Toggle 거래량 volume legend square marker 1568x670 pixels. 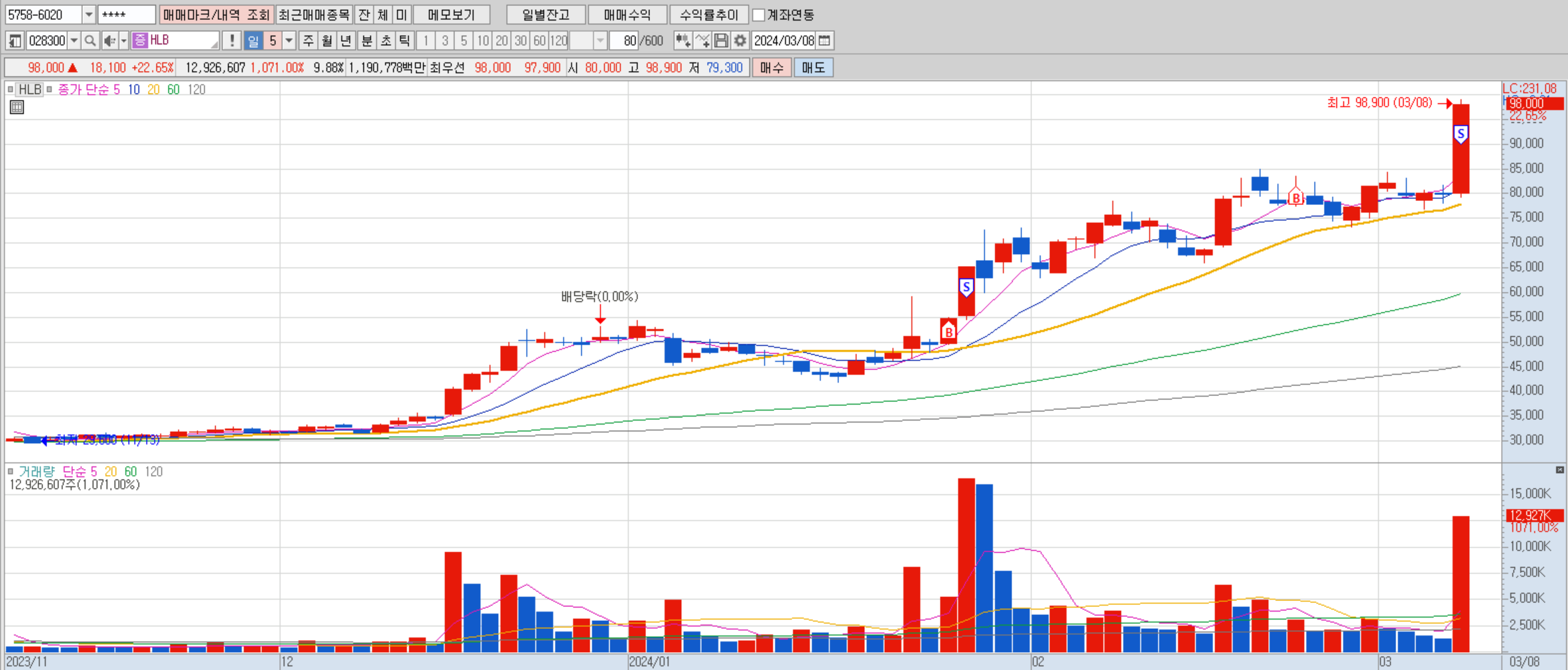click(10, 472)
